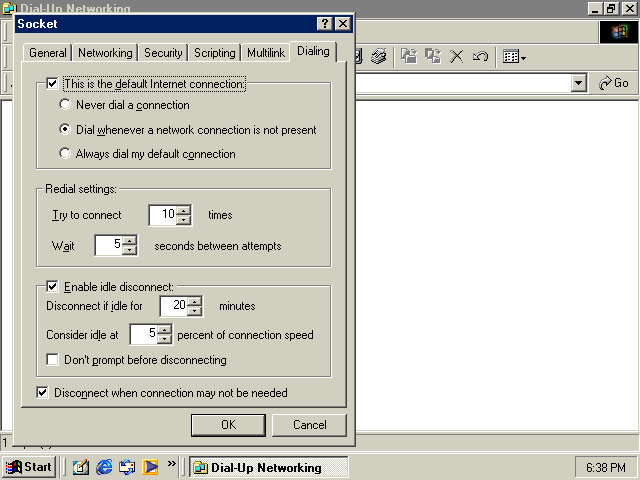
Task: Click the Undo toolbar icon
Action: [480, 57]
